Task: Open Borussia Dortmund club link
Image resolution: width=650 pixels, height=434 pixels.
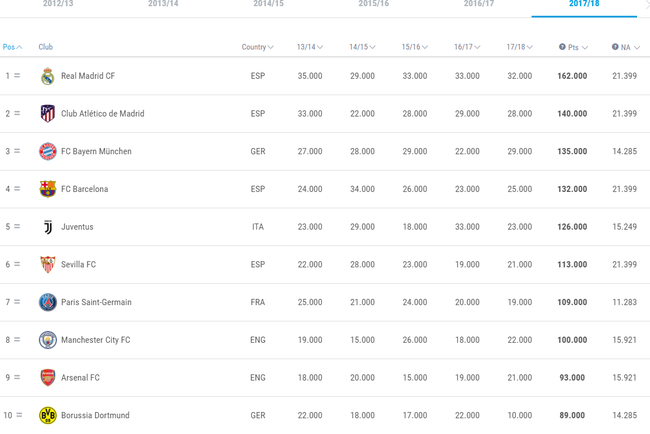Action: [95, 415]
